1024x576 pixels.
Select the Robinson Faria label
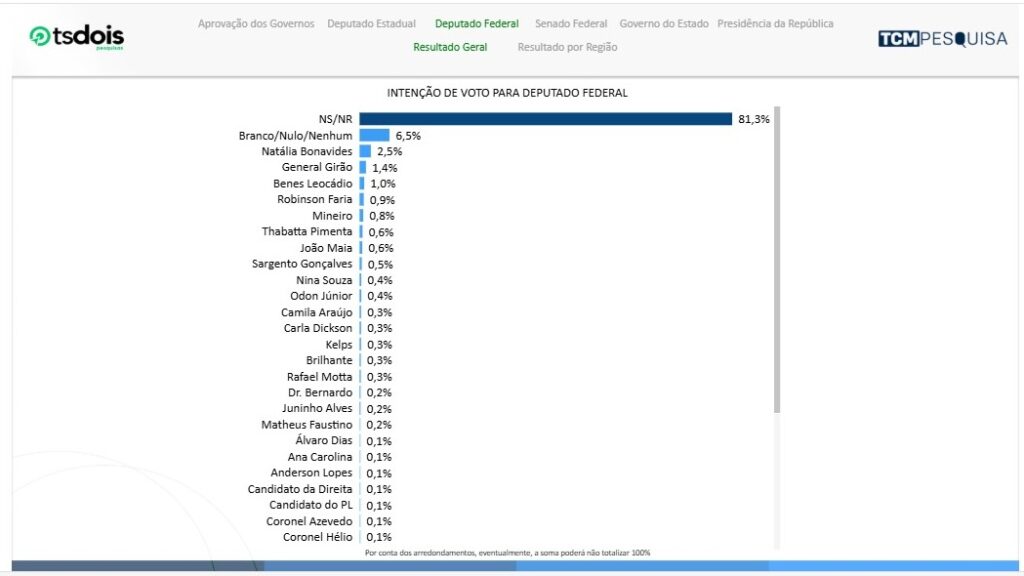coord(314,199)
